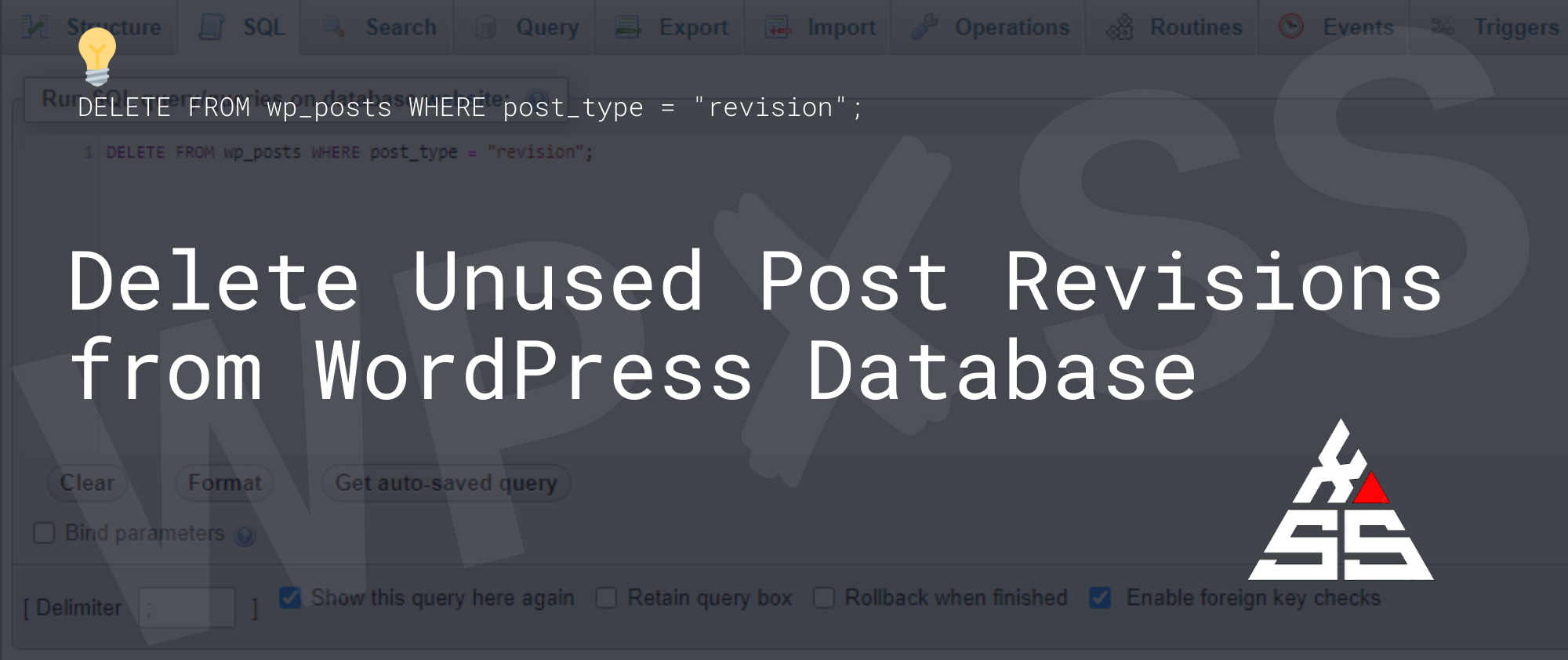Click the SQL query text in editor
Viewport: 1568px width, 660px height.
pyautogui.click(x=350, y=152)
